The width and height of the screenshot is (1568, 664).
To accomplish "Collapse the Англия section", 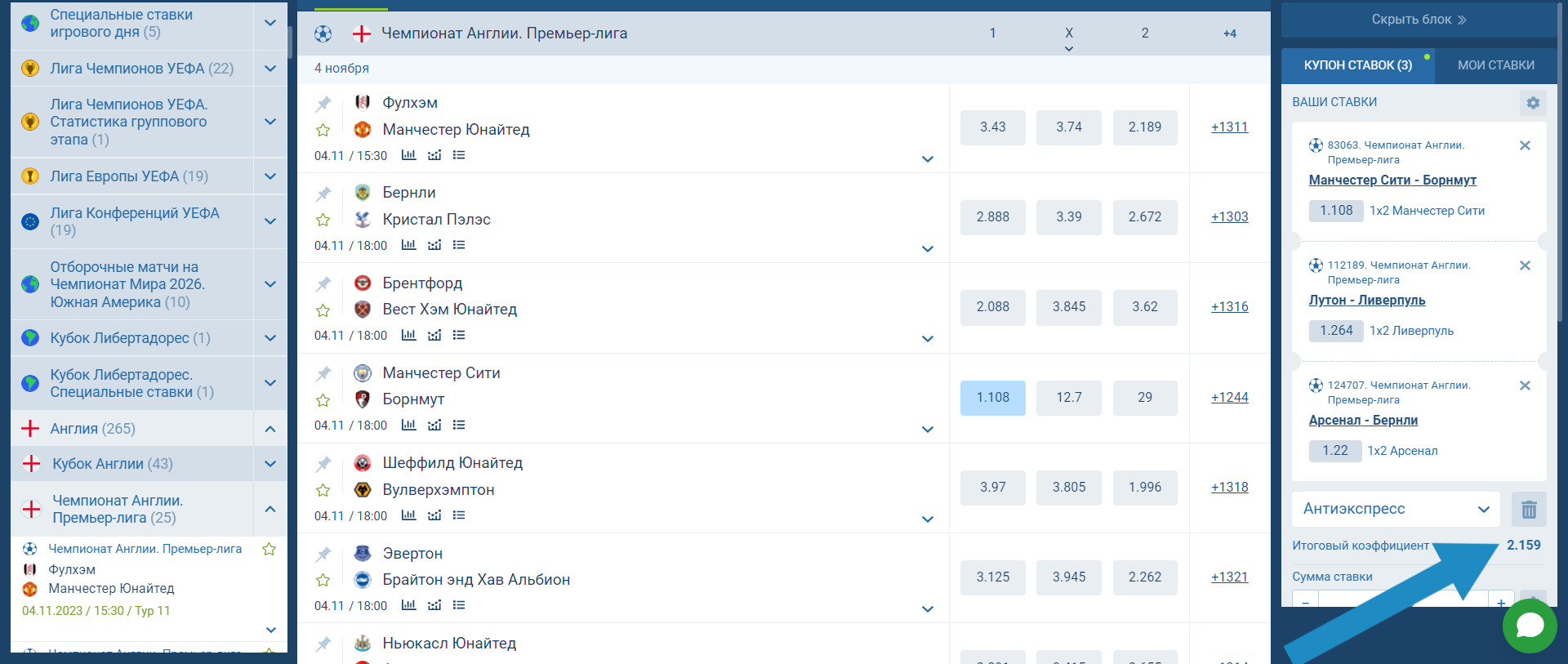I will coord(270,429).
